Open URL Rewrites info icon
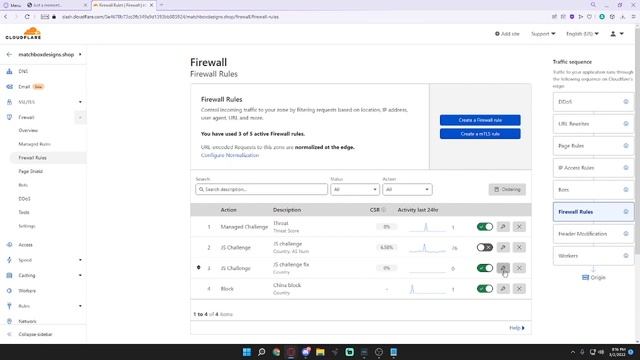This screenshot has width=640, height=360. point(626,124)
